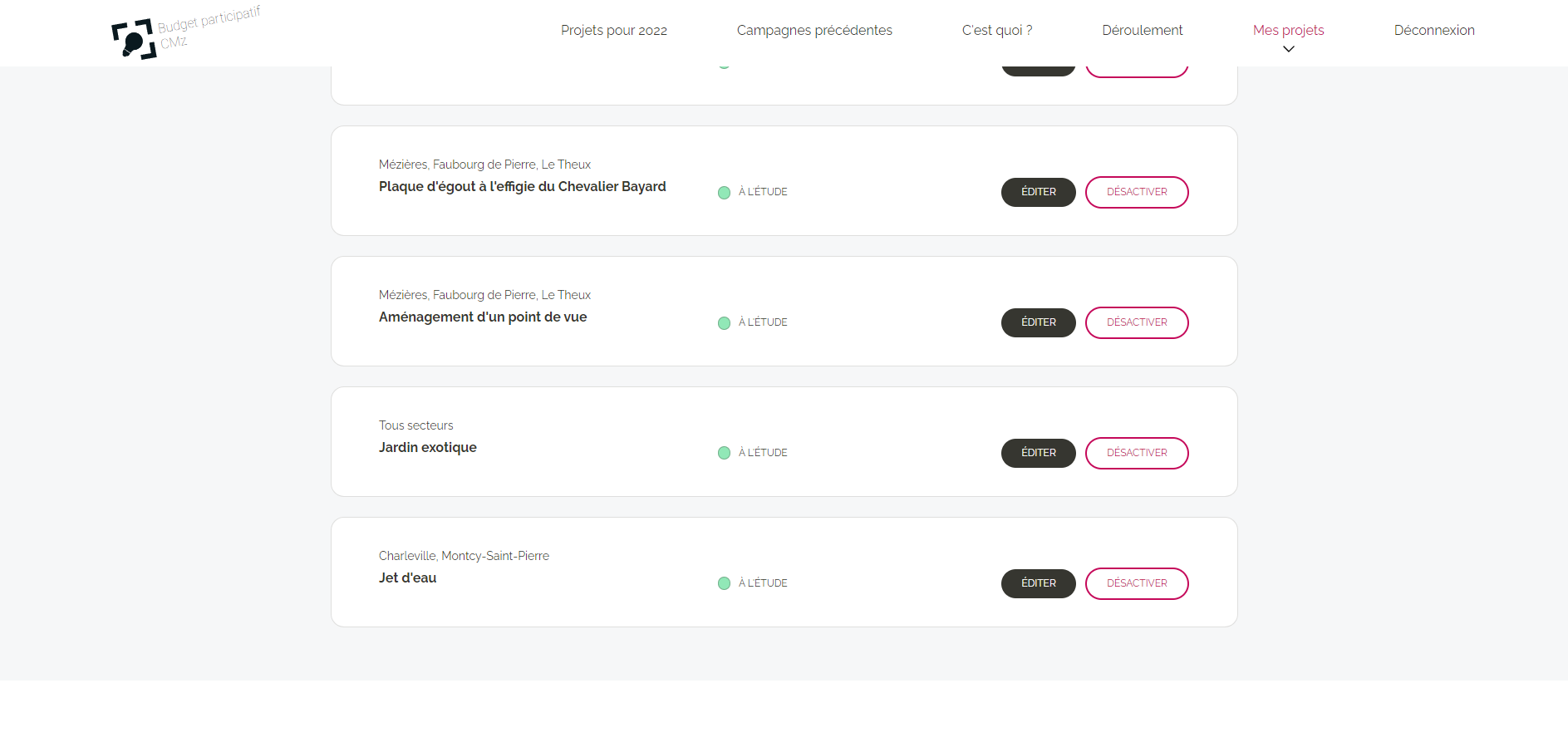Expand the chevron under Mes projets
The image size is (1568, 752).
point(1288,49)
